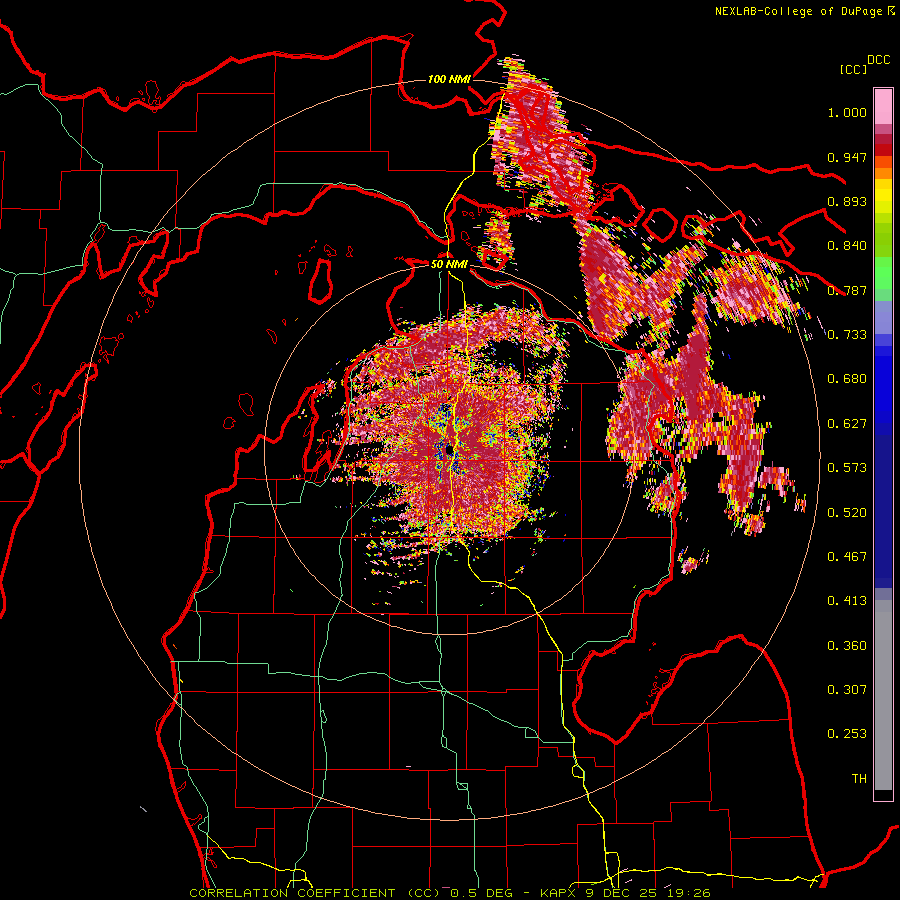Click the 0.253 scale value
Image resolution: width=900 pixels, height=900 pixels.
(847, 734)
